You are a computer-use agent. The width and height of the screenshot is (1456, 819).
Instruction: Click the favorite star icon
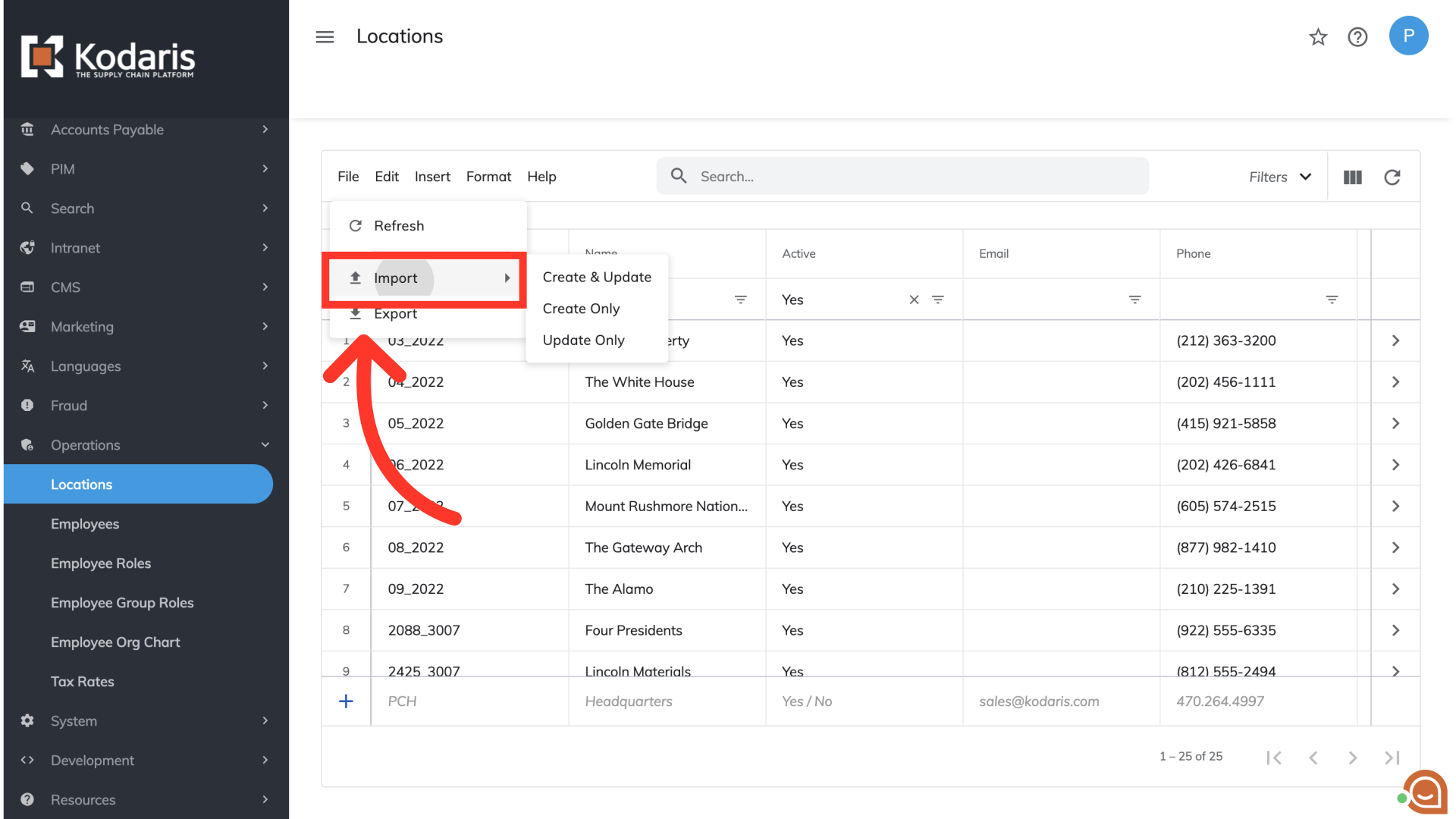coord(1318,36)
